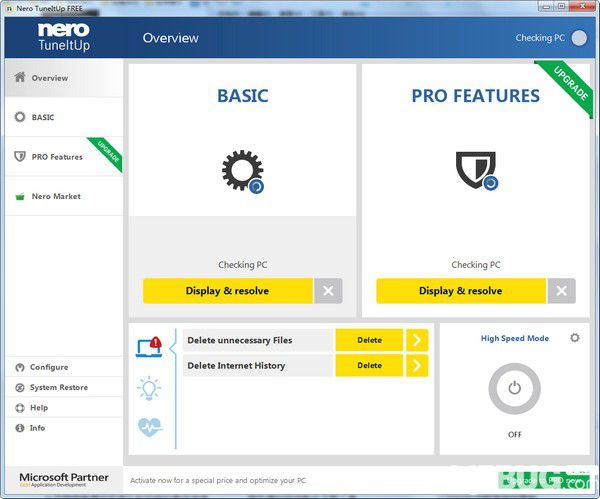
Task: Click the 'Delete Internet History' label
Action: click(236, 365)
